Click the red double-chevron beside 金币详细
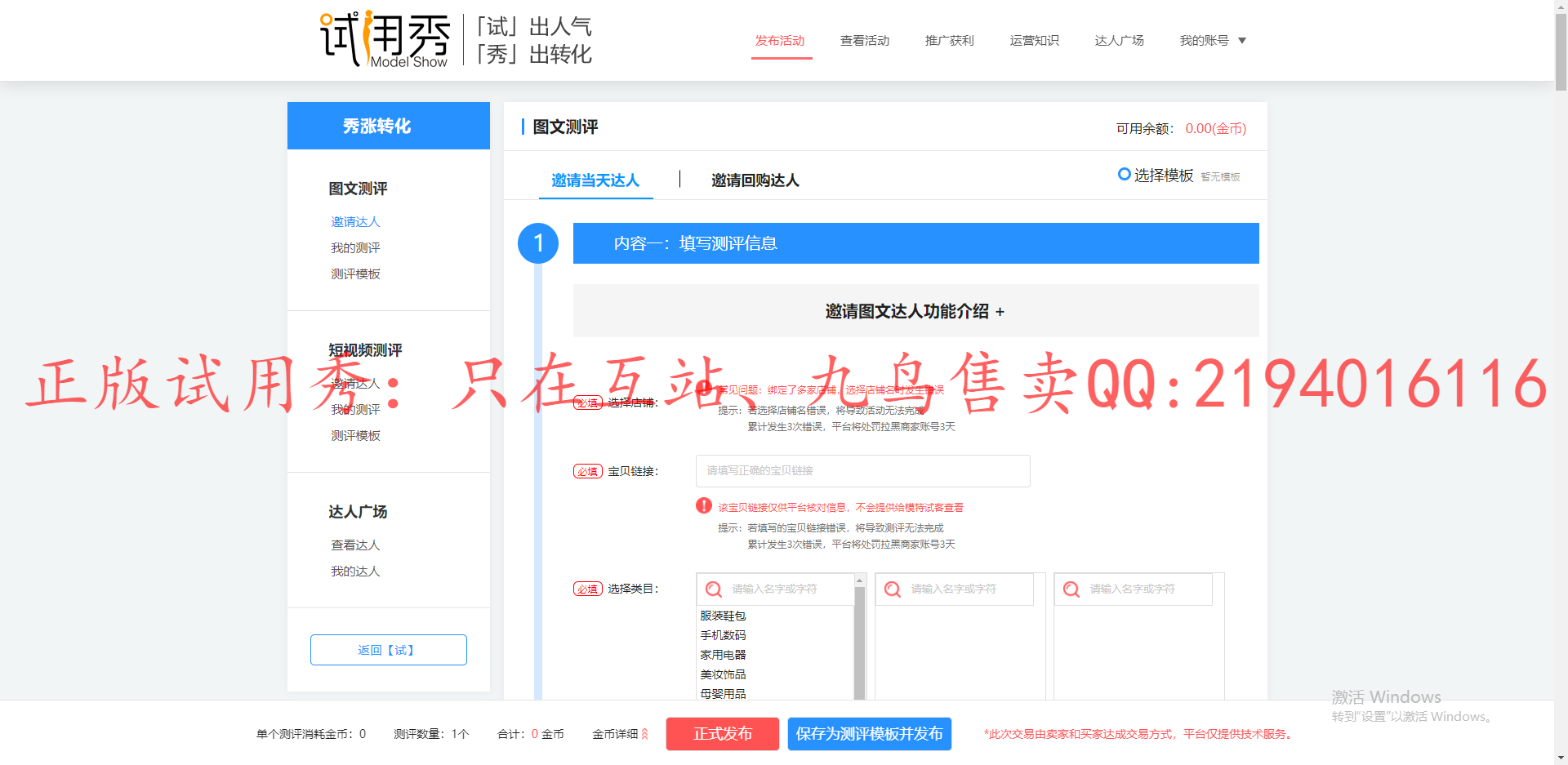Viewport: 1568px width, 765px height. pos(645,734)
